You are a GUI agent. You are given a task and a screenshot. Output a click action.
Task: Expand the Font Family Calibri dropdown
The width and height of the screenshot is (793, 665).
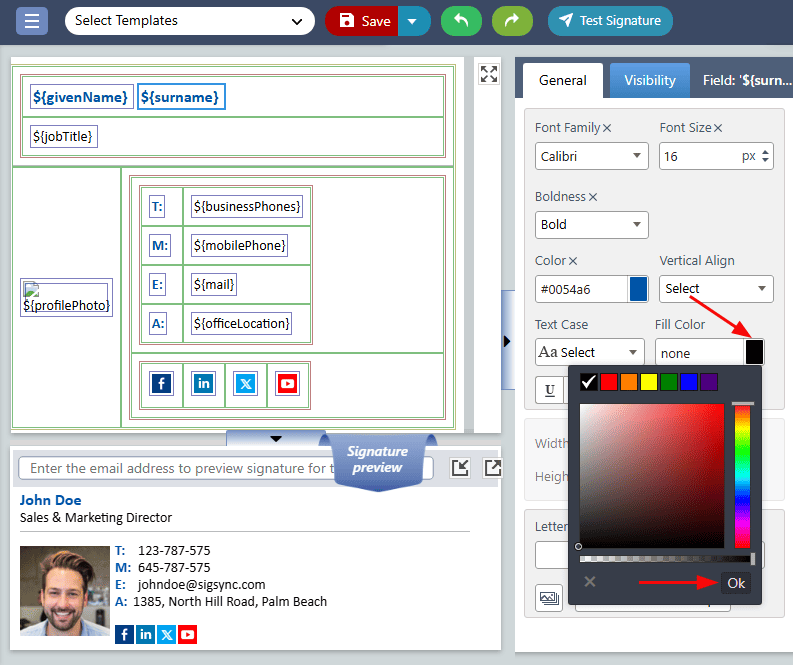tap(591, 157)
